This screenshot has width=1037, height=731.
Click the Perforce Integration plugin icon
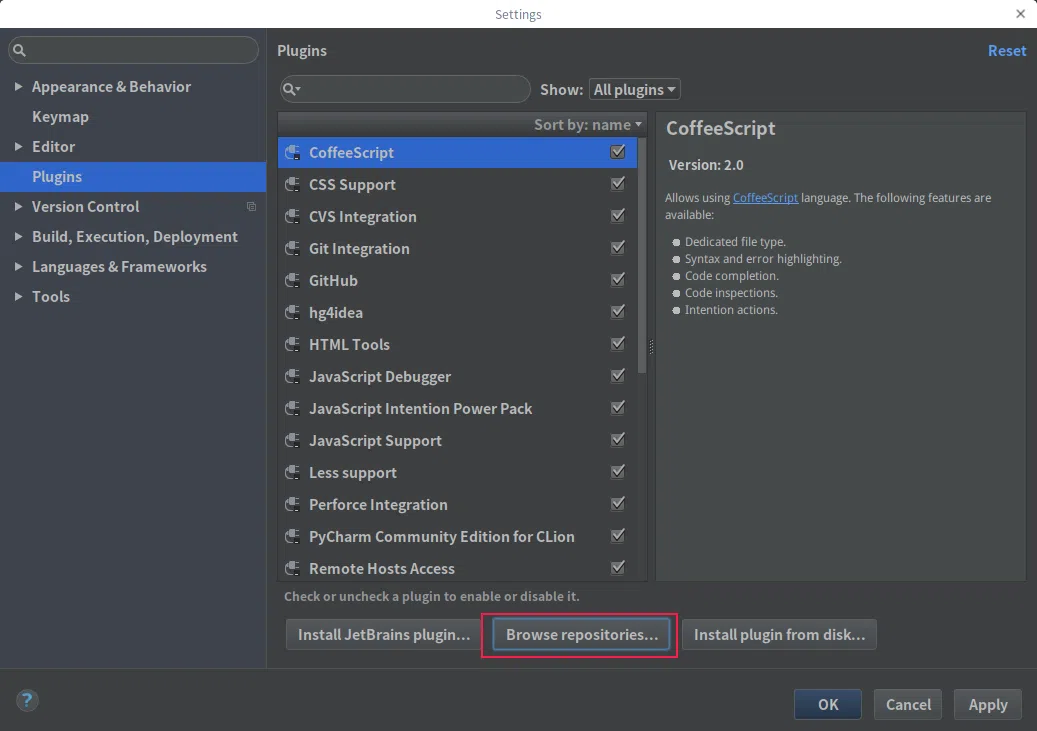(x=292, y=504)
